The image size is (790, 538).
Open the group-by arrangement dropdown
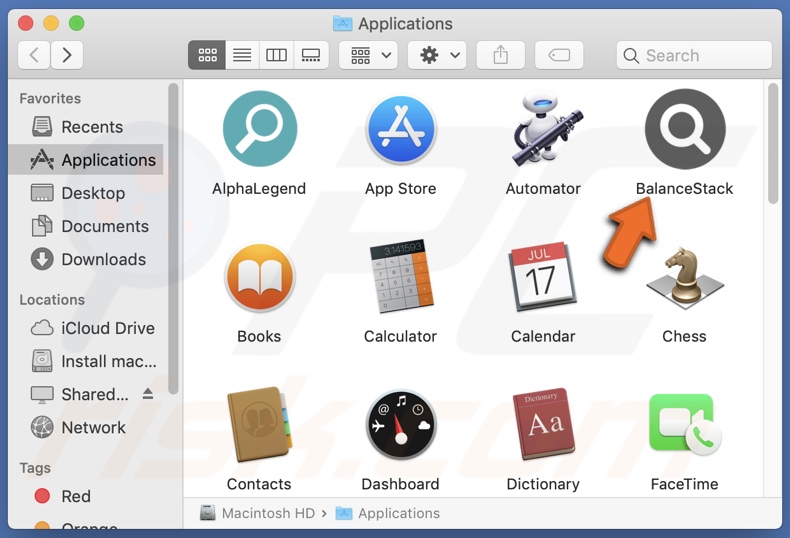(368, 55)
